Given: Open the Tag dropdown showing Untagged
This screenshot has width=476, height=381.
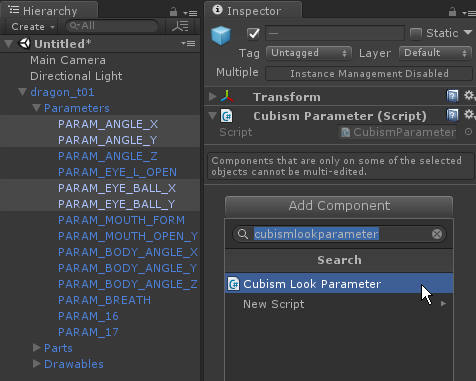Looking at the screenshot, I should point(309,53).
